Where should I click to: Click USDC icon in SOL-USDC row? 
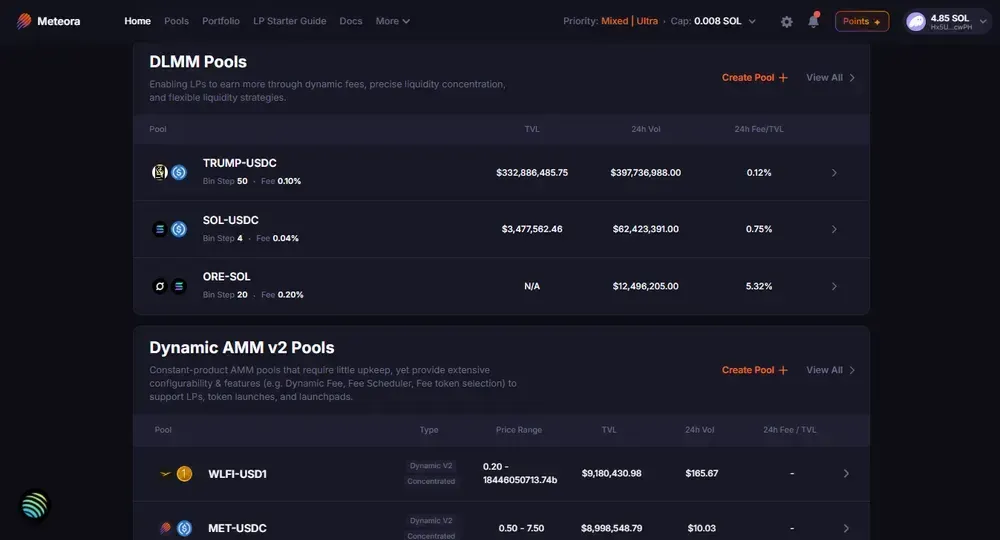(x=179, y=229)
